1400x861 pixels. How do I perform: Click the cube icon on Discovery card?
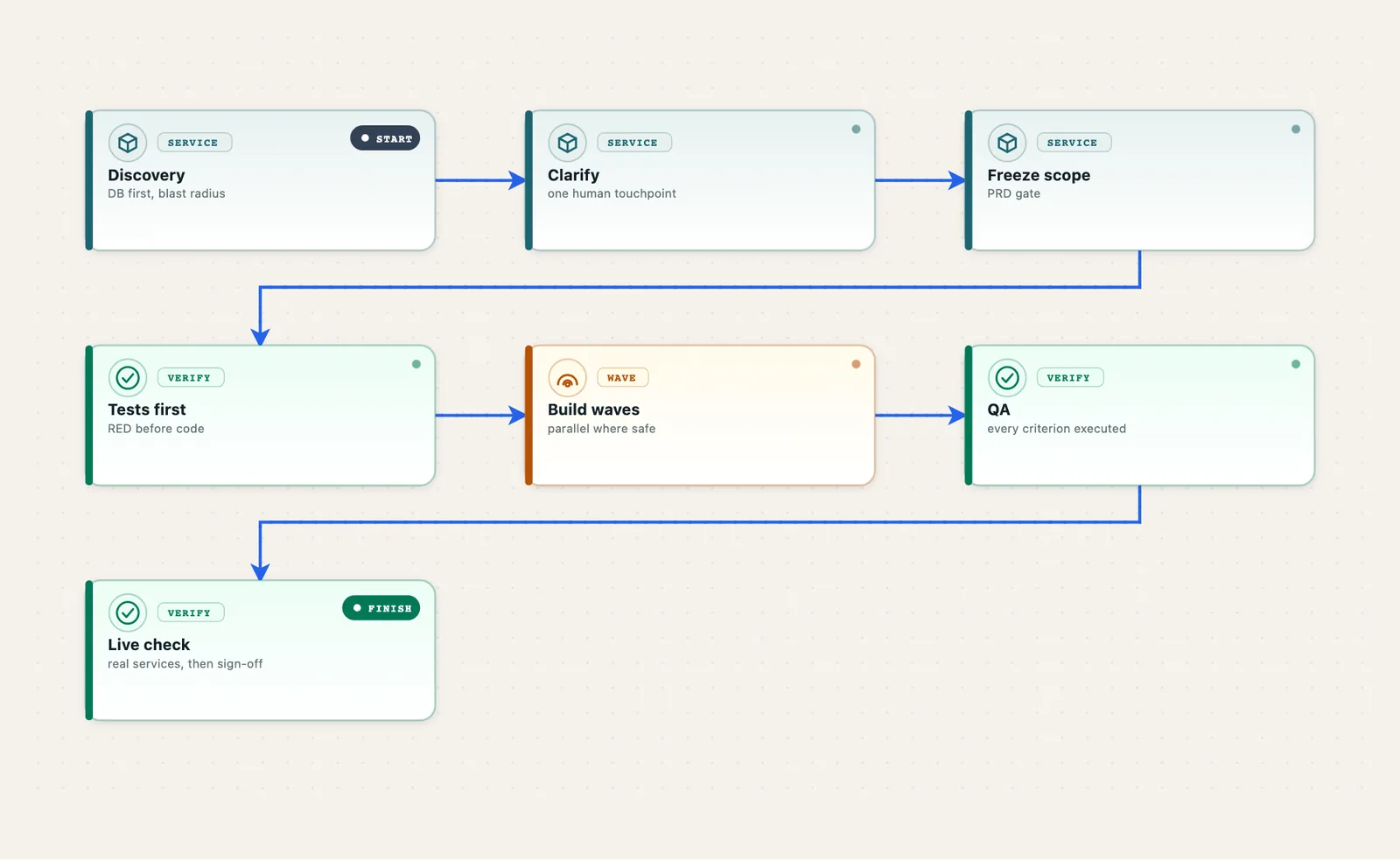128,143
